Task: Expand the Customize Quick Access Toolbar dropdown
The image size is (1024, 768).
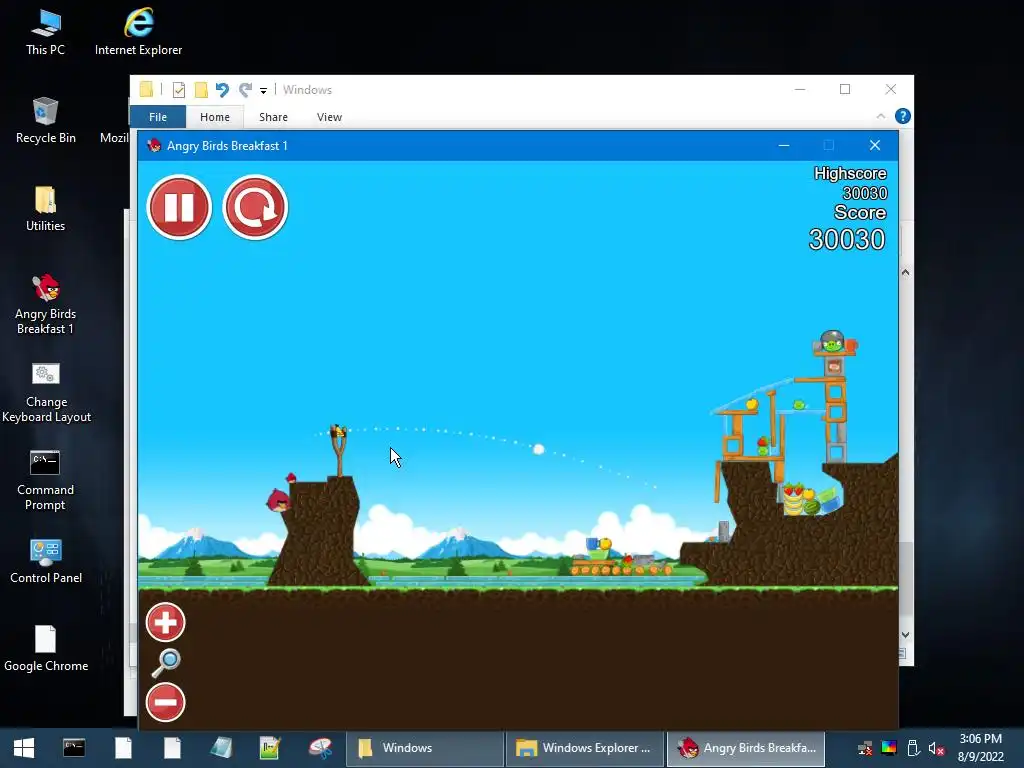Action: click(x=263, y=91)
